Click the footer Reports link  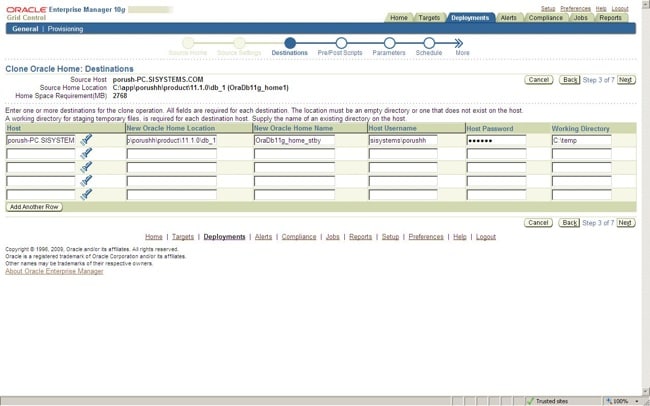360,237
